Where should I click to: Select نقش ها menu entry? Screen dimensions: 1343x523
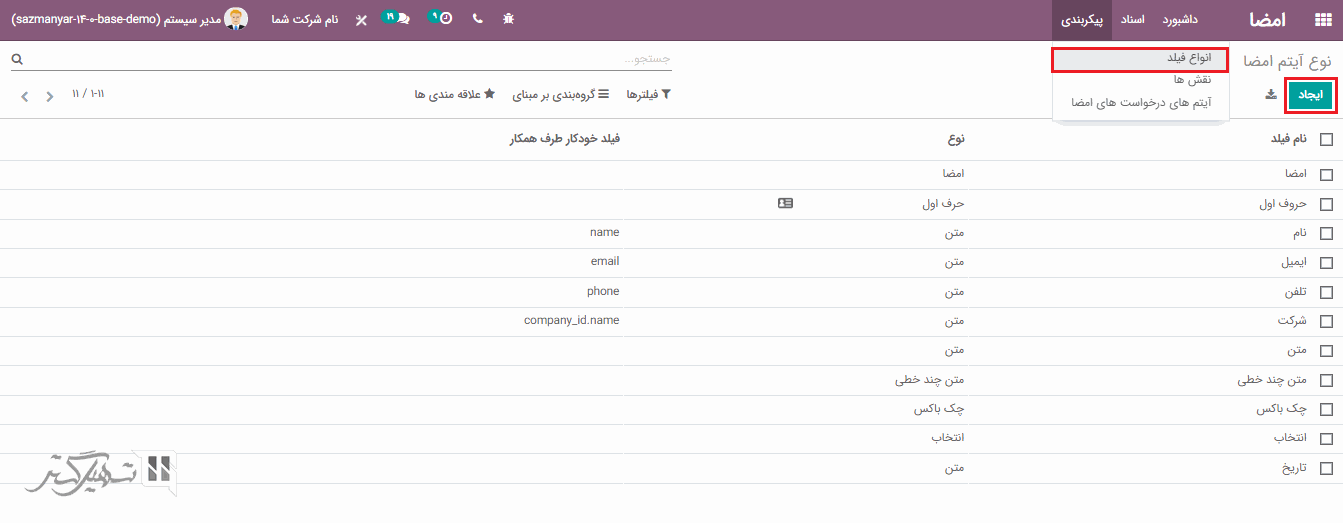pyautogui.click(x=1140, y=80)
